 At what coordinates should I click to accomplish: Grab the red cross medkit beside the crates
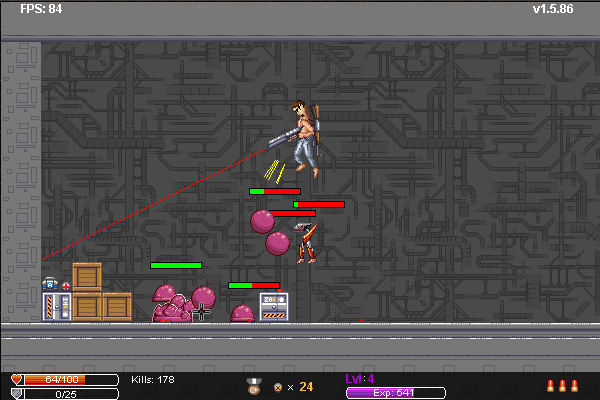pyautogui.click(x=66, y=286)
